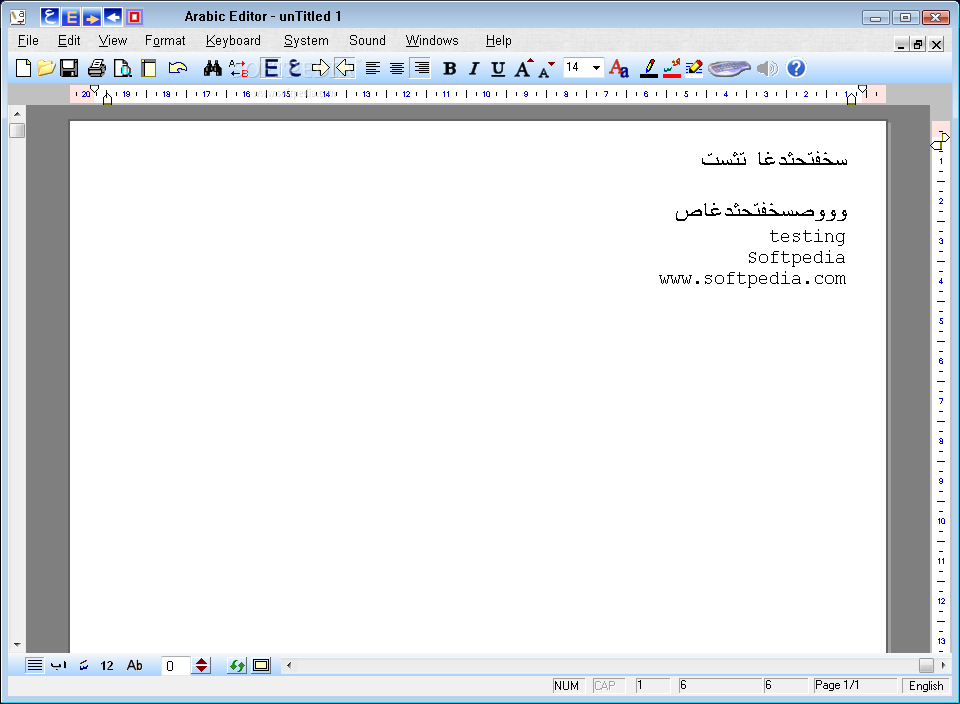Image resolution: width=960 pixels, height=704 pixels.
Task: Open the Windows menu
Action: 432,40
